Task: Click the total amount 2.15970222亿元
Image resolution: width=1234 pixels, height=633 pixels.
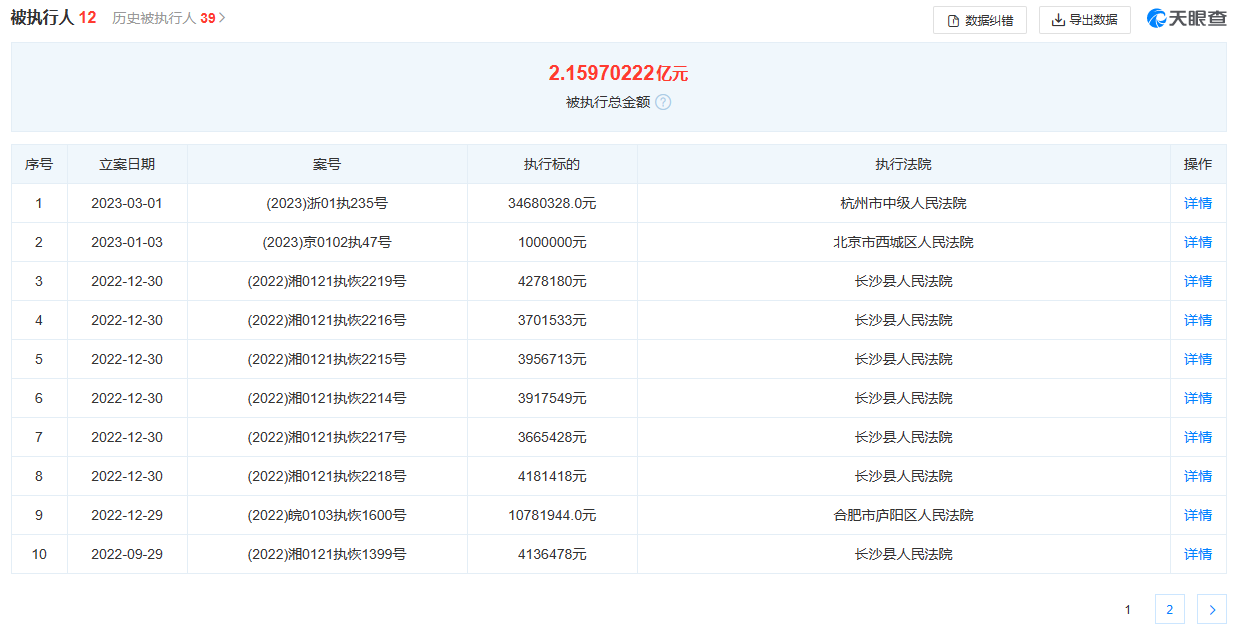Action: tap(618, 73)
